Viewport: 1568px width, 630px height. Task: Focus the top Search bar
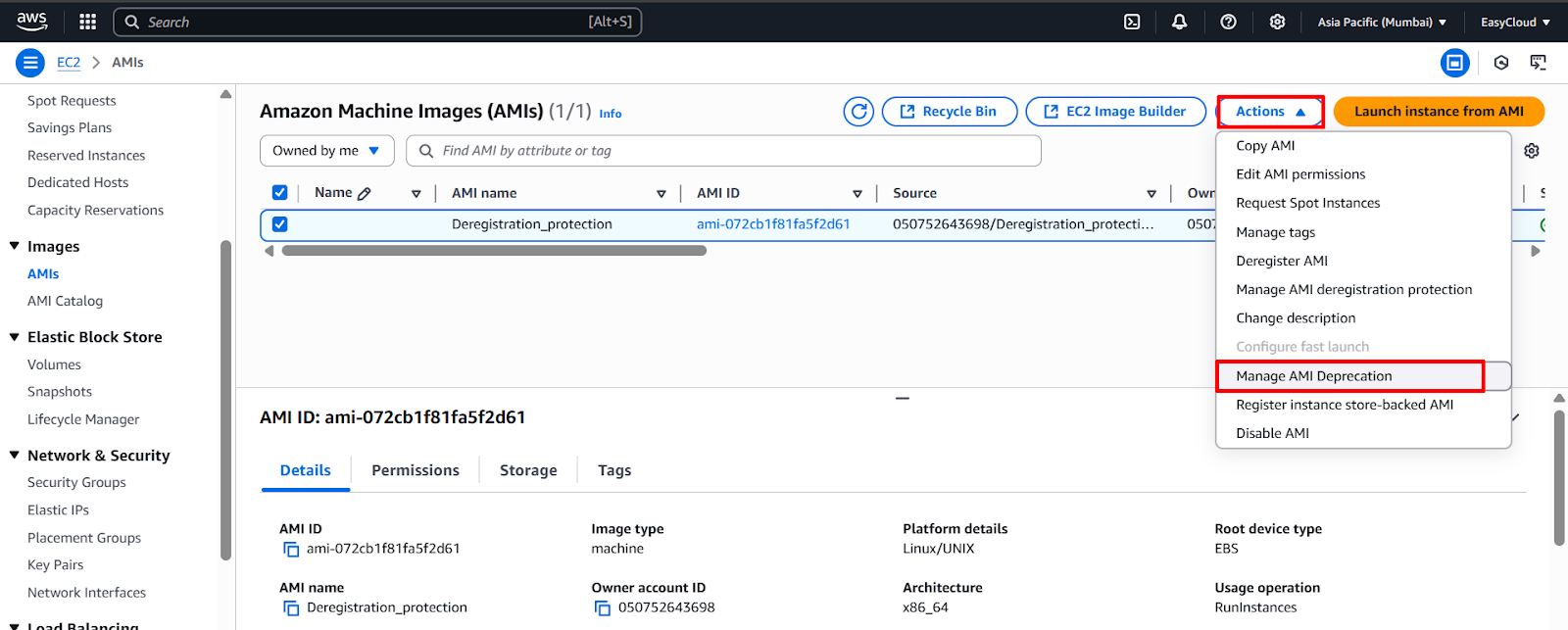click(377, 22)
